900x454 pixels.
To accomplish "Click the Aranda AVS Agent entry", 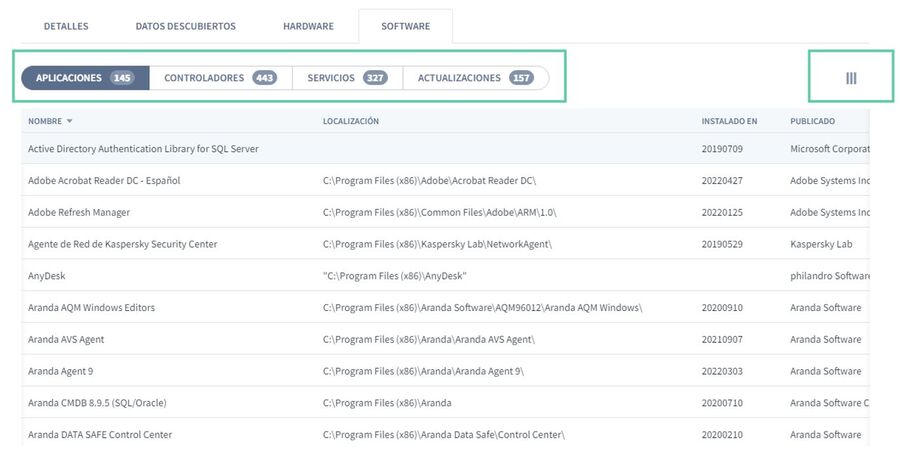I will point(66,340).
